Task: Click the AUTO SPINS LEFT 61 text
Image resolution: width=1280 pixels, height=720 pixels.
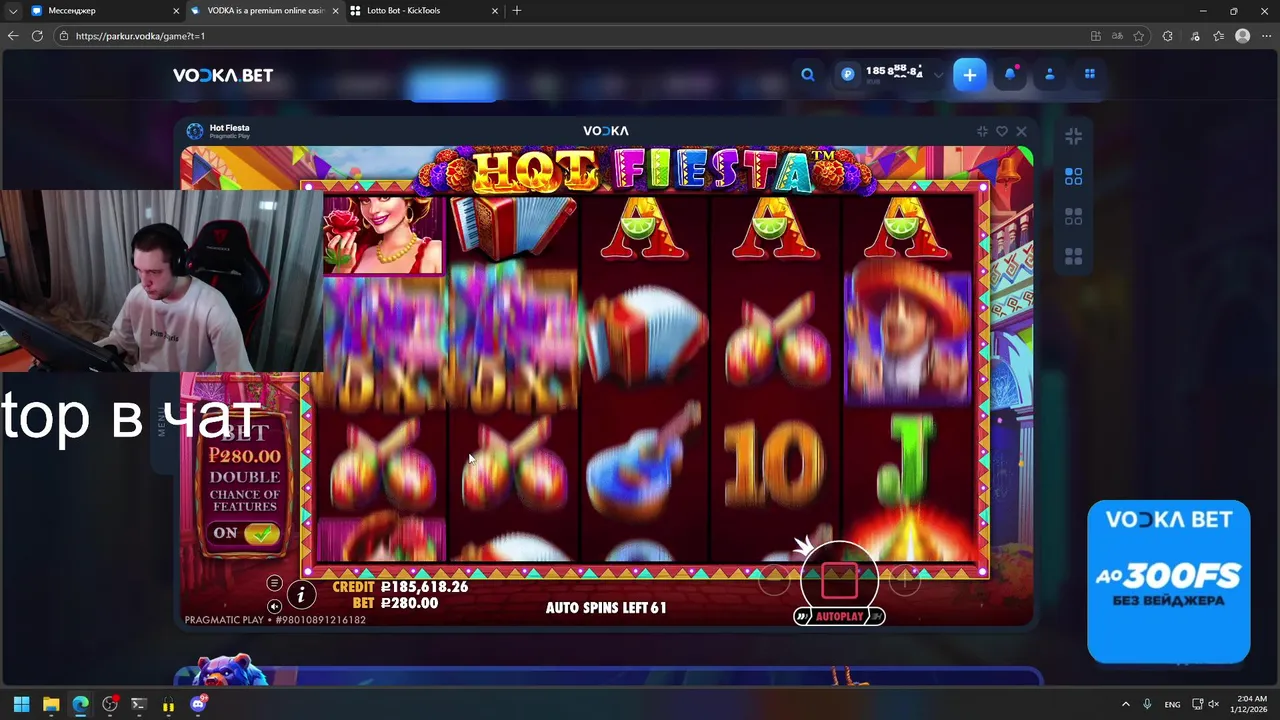Action: (606, 607)
